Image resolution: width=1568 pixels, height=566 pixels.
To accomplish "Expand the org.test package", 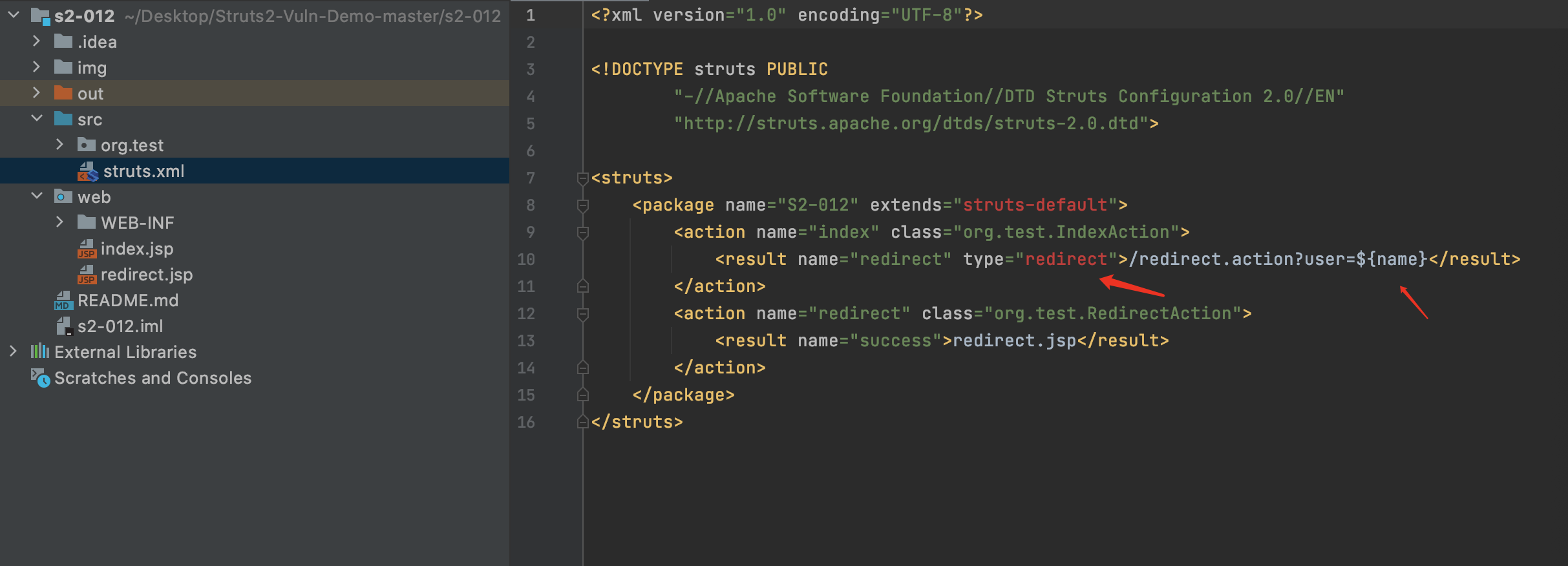I will tap(59, 145).
